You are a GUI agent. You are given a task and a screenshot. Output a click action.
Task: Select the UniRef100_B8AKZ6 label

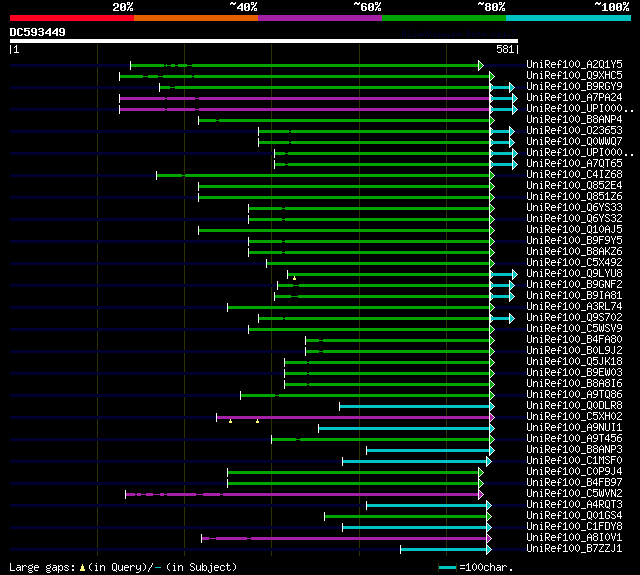click(x=574, y=252)
